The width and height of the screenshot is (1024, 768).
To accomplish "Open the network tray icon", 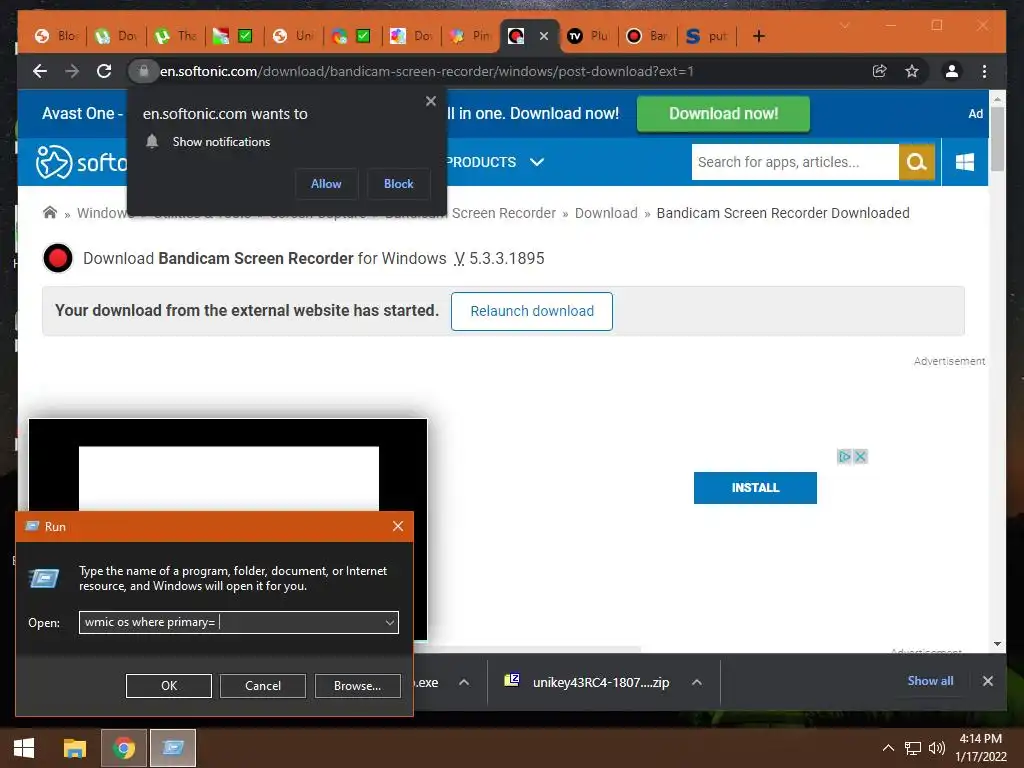I will pos(912,748).
